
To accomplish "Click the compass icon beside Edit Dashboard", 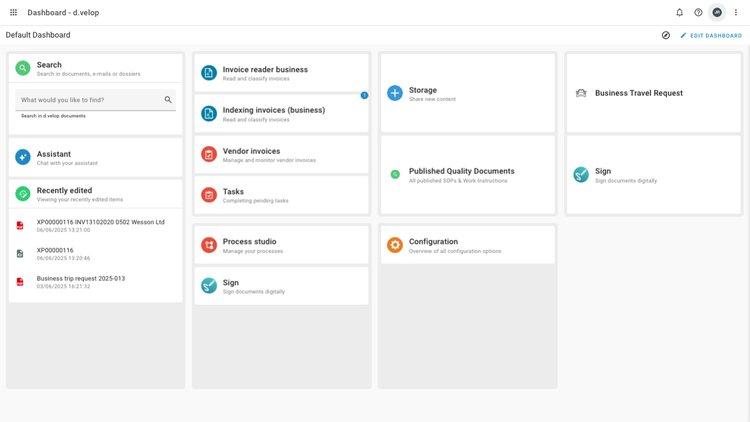I will coord(666,35).
